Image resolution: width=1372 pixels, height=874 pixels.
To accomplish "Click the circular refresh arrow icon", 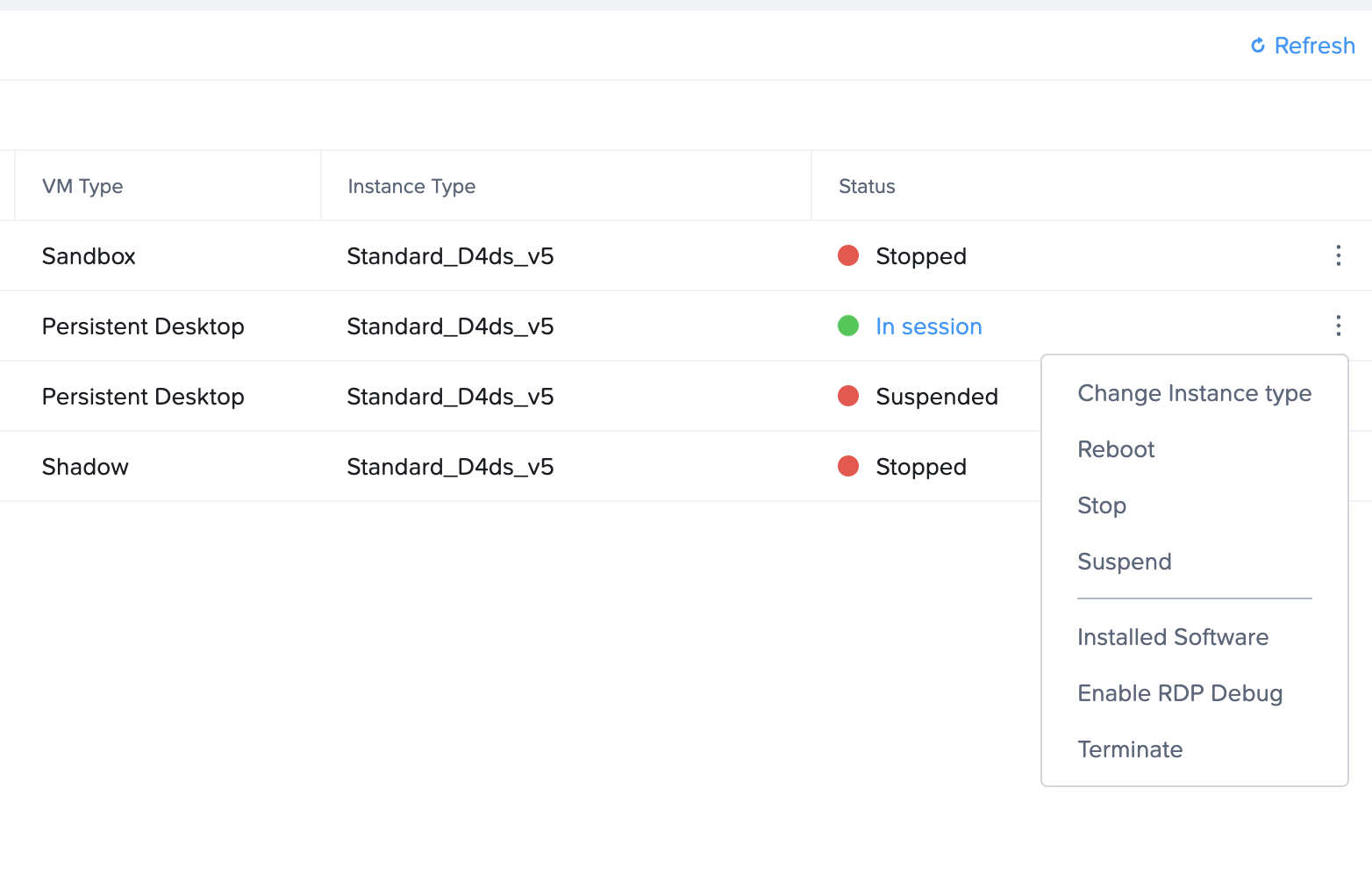I will point(1258,46).
